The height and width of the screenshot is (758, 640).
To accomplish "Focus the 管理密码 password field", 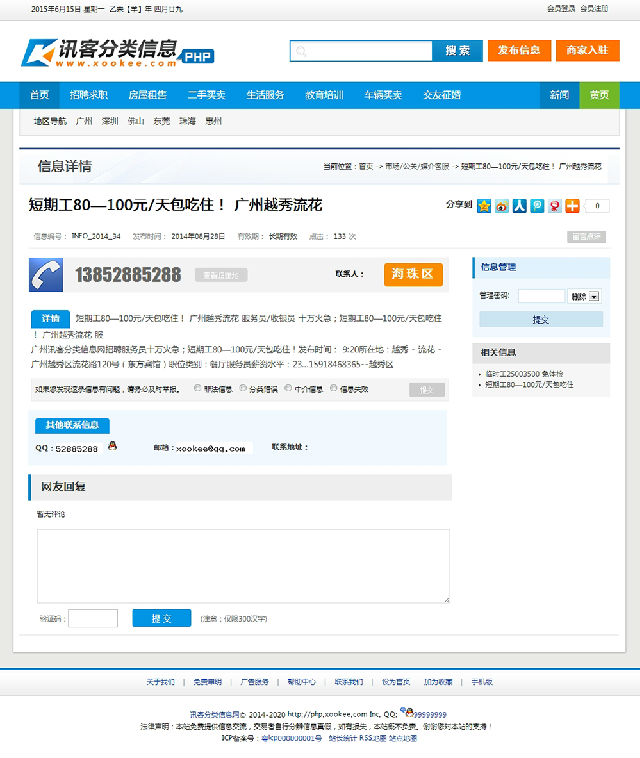I will (541, 296).
